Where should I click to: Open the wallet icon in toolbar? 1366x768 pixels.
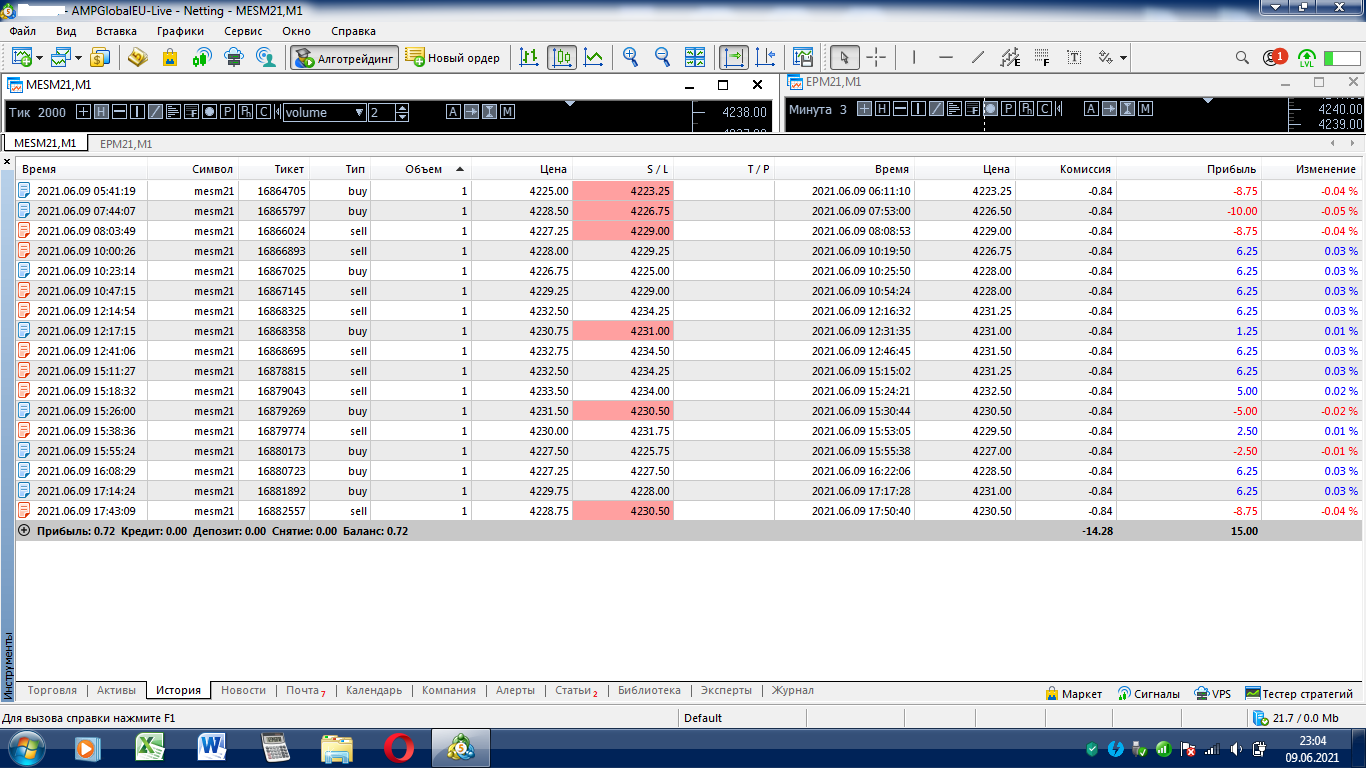[x=137, y=57]
